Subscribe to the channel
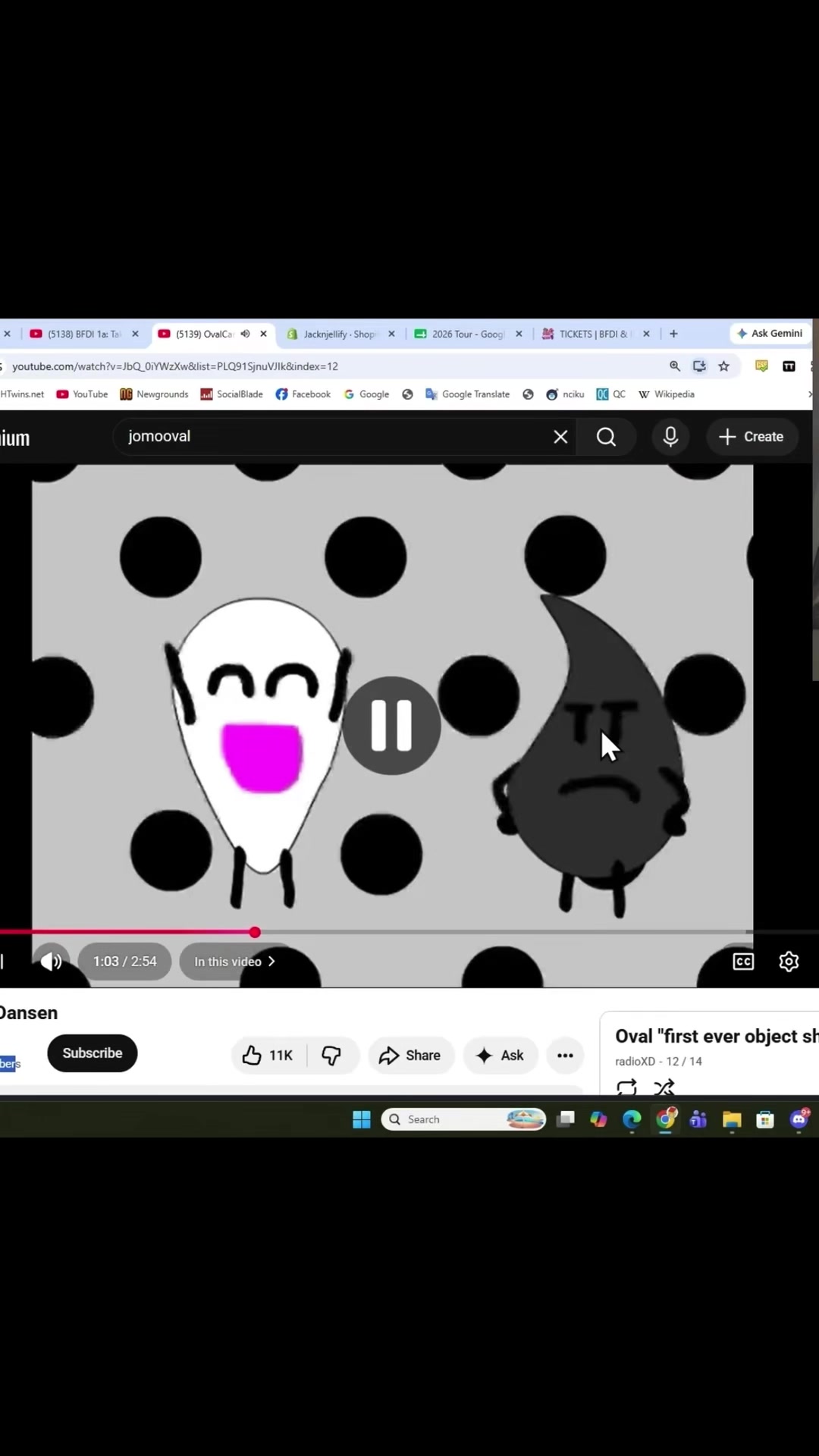819x1456 pixels. coord(93,1053)
